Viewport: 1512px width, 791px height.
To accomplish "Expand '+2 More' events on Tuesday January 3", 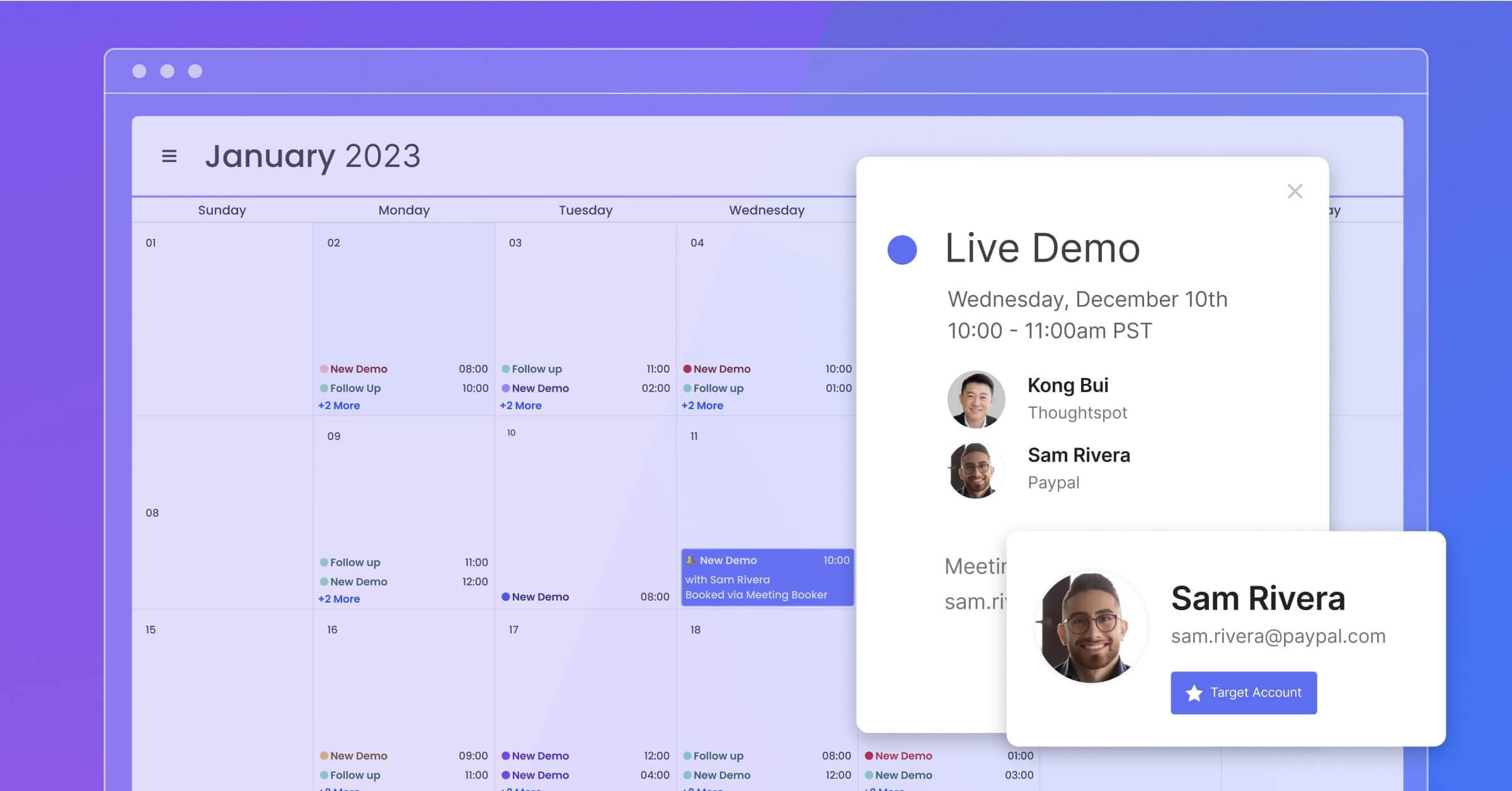I will pyautogui.click(x=521, y=405).
